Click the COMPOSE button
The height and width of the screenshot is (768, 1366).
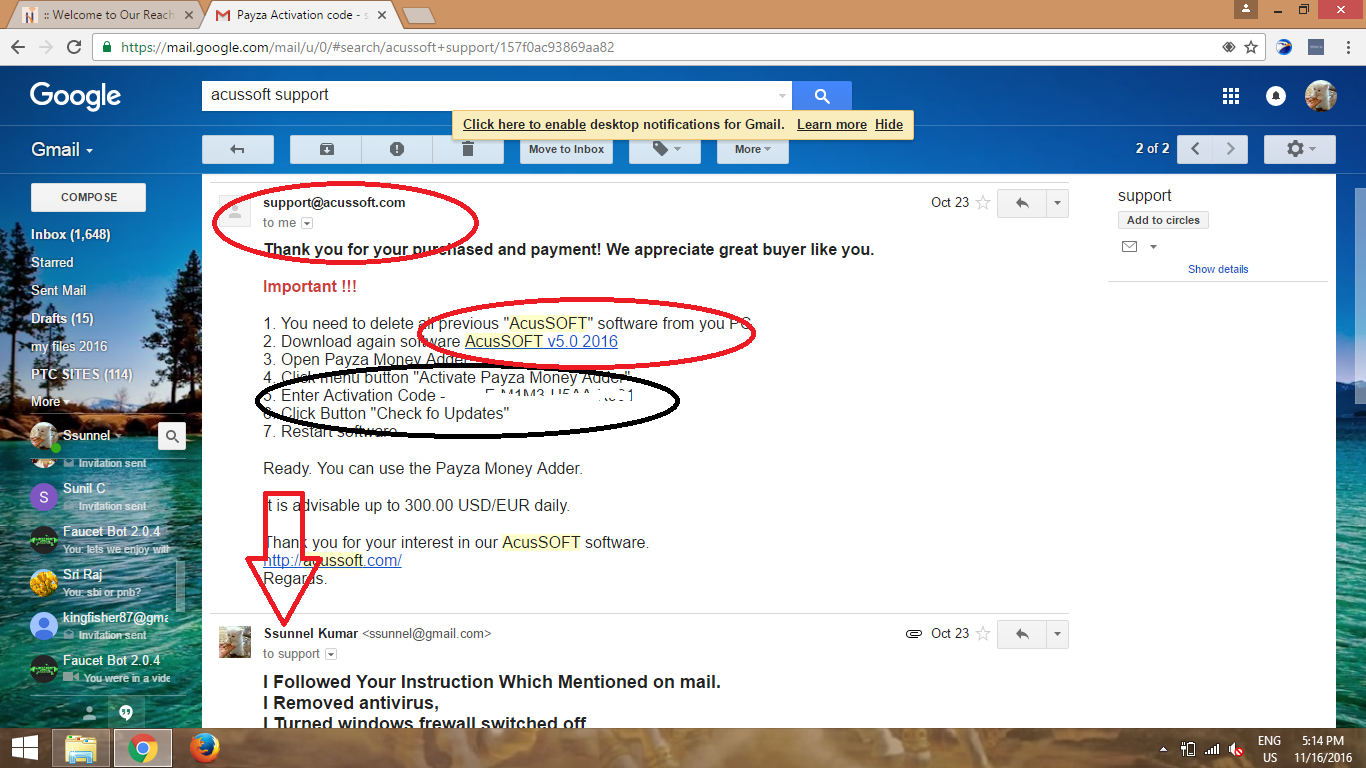pos(87,197)
